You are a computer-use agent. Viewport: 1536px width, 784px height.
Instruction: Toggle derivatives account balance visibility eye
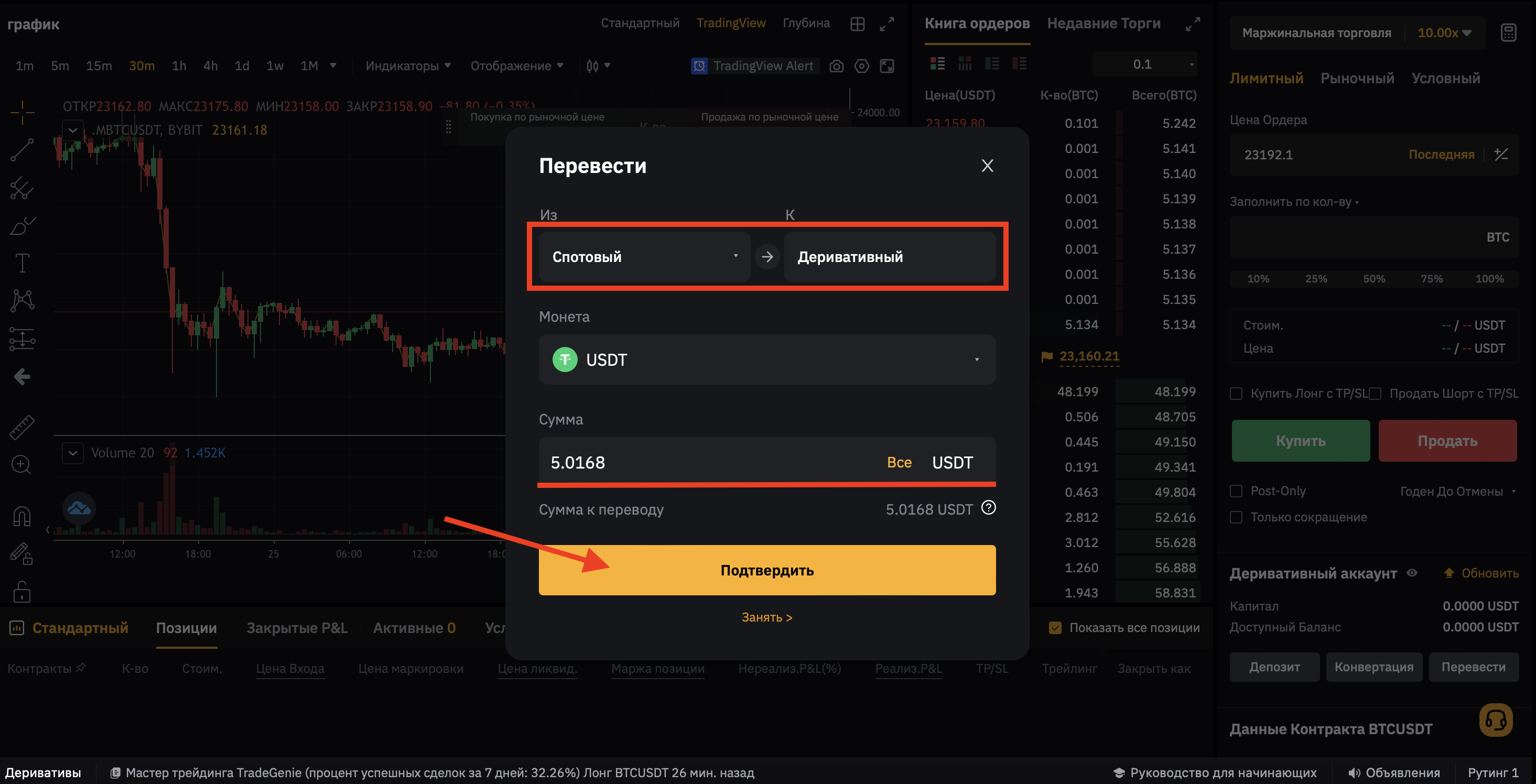click(1412, 573)
